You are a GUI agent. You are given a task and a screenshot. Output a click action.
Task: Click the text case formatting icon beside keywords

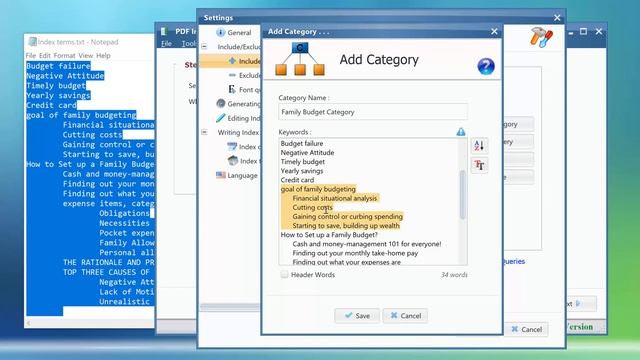pos(479,165)
